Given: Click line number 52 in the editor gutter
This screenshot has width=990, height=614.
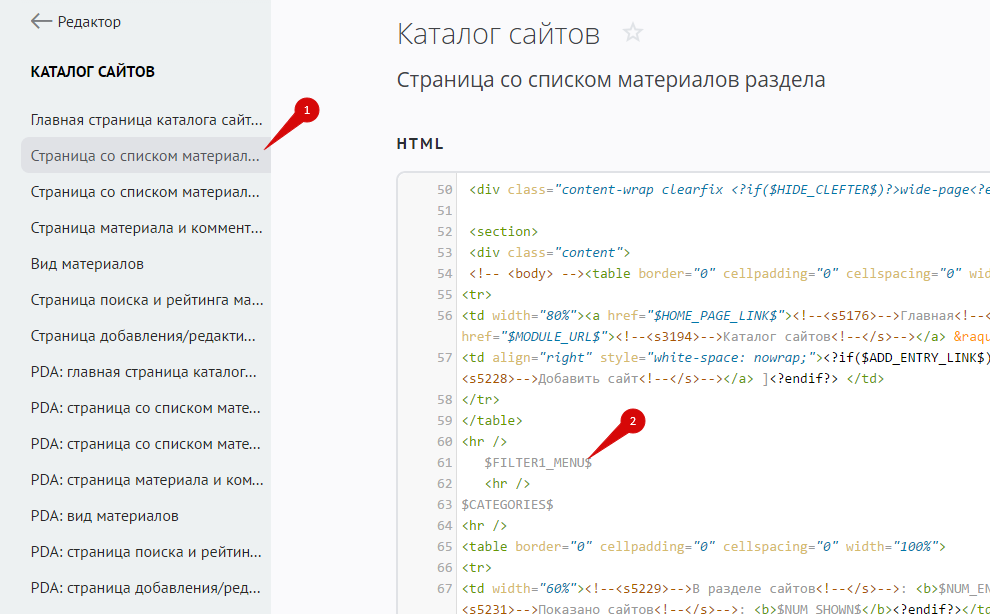Looking at the screenshot, I should (445, 231).
